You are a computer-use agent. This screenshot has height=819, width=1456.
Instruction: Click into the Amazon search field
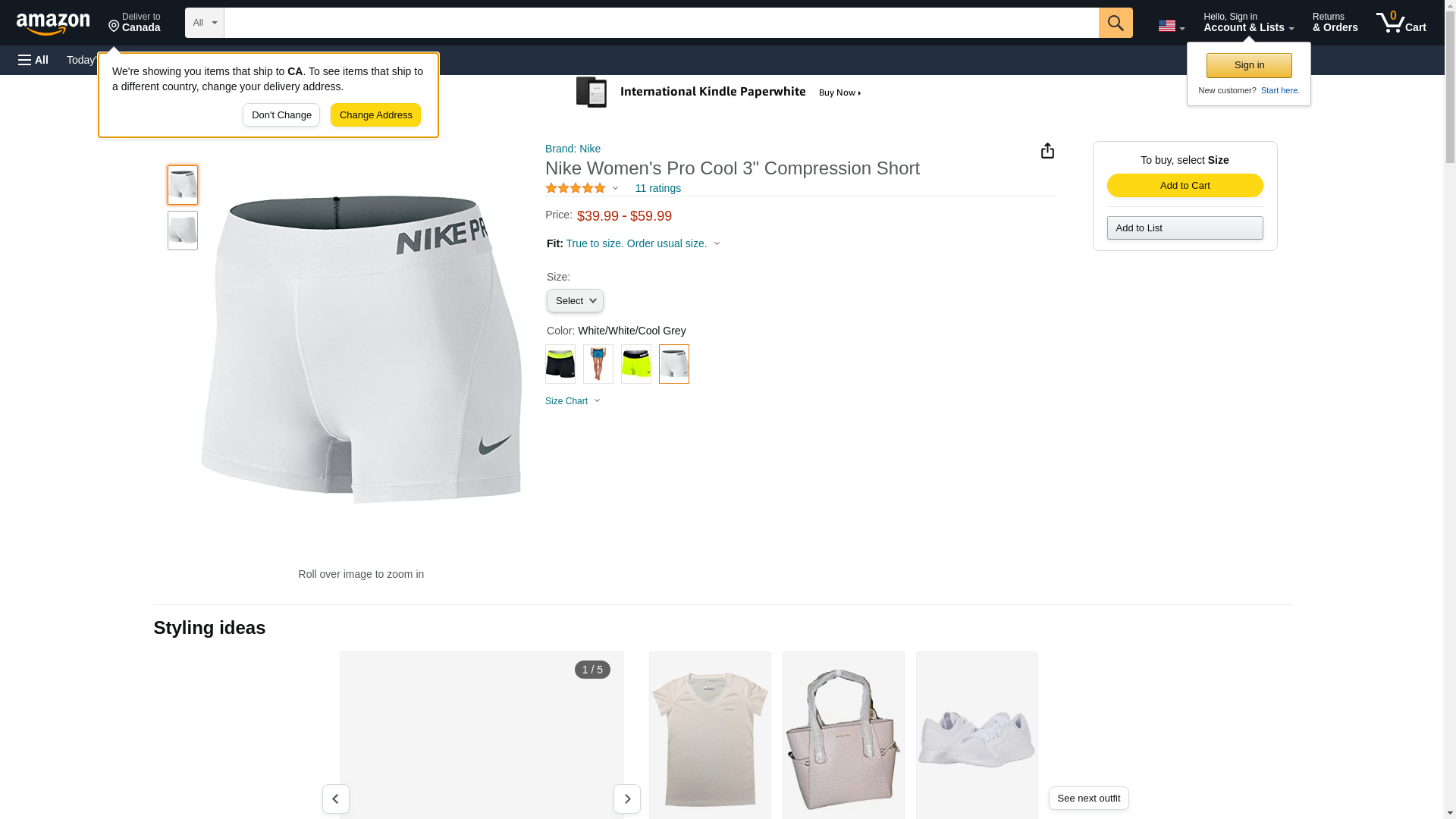[661, 23]
